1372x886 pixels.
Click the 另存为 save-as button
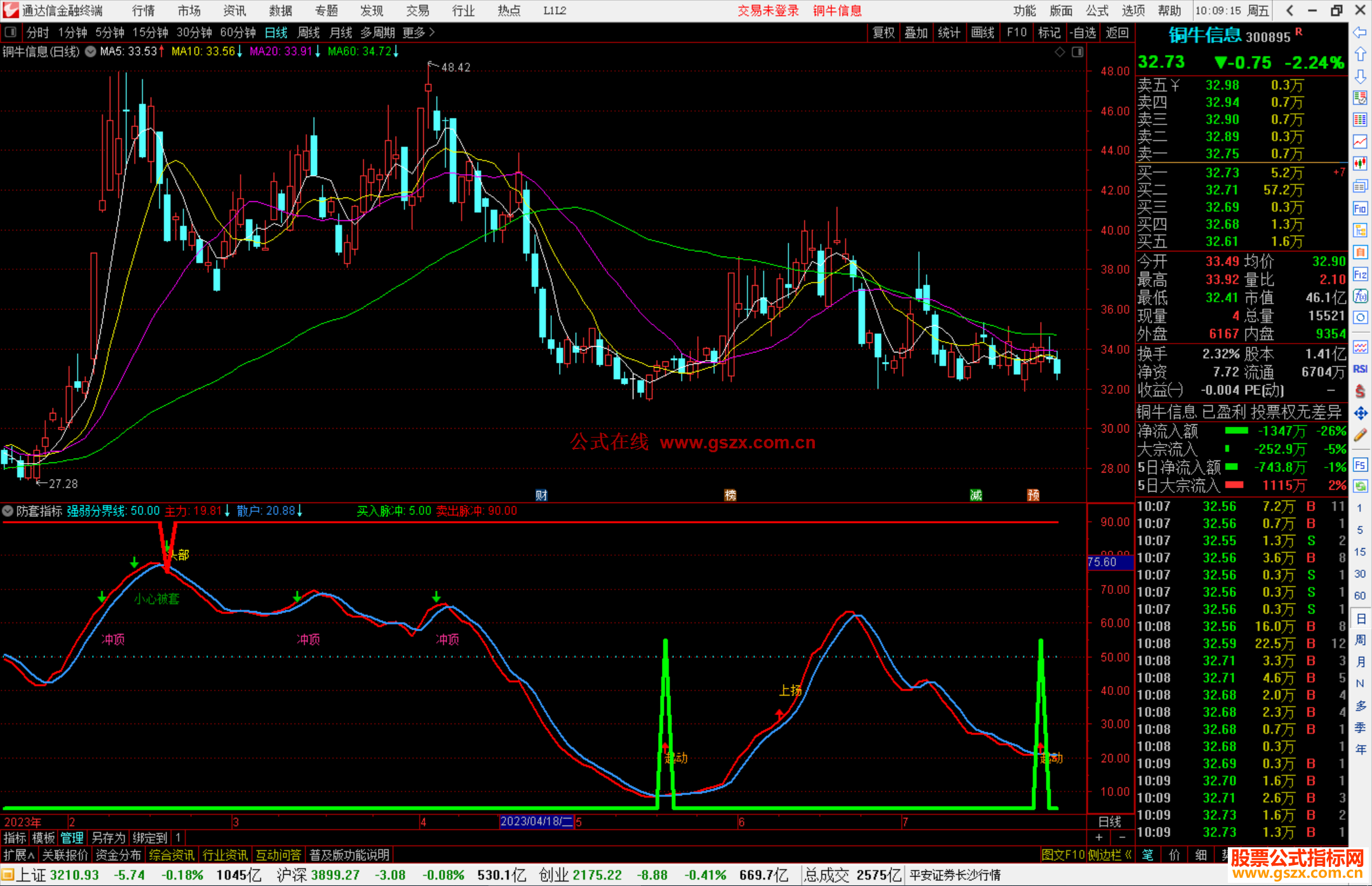tap(108, 838)
